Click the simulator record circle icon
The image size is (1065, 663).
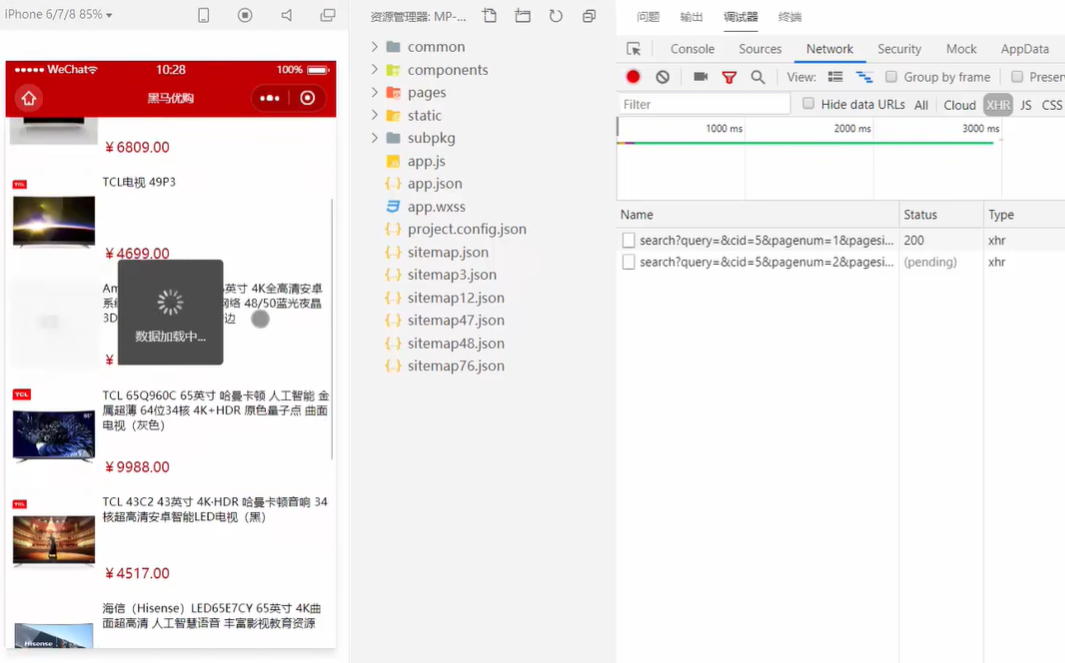click(245, 15)
